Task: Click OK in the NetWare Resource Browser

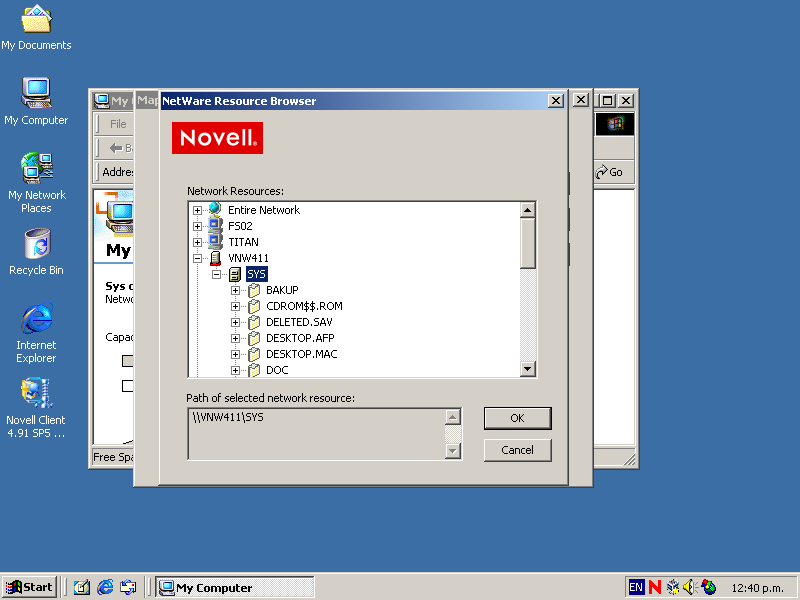Action: [517, 418]
